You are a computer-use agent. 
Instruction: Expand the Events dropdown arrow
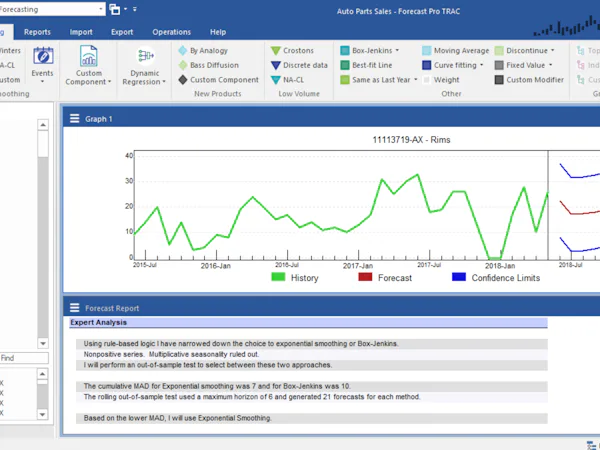[42, 82]
